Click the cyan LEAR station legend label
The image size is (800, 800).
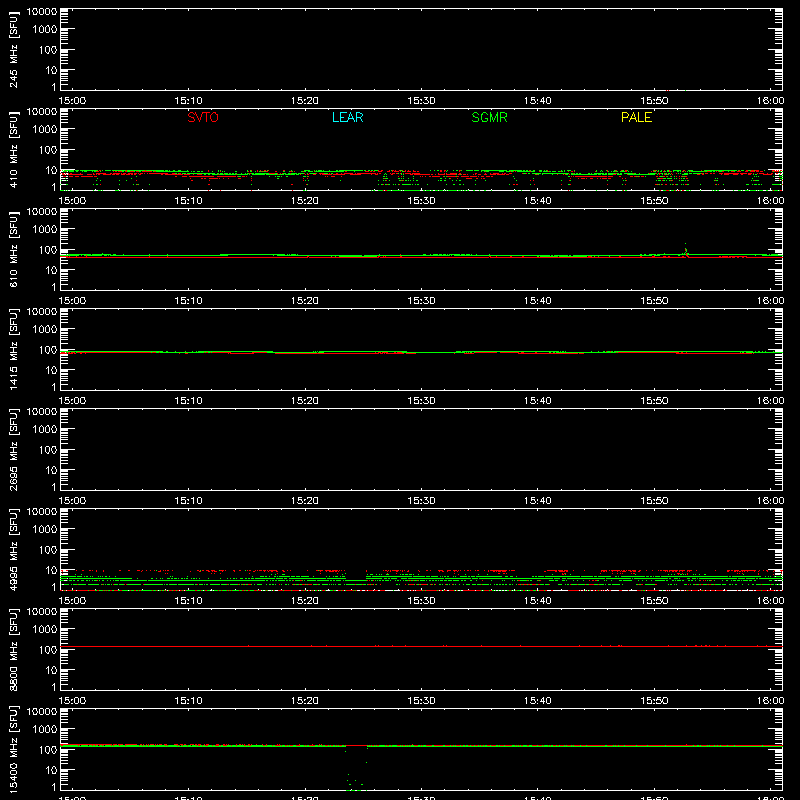point(347,117)
